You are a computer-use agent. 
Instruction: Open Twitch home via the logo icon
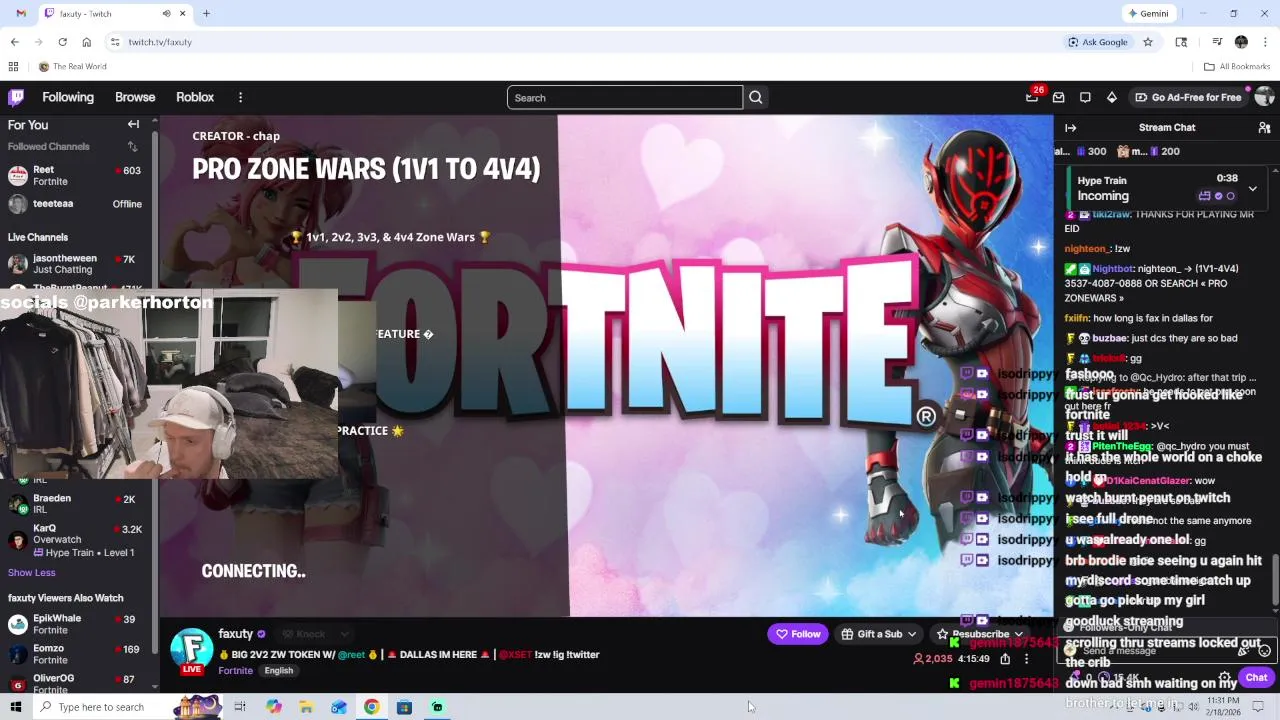click(x=16, y=97)
